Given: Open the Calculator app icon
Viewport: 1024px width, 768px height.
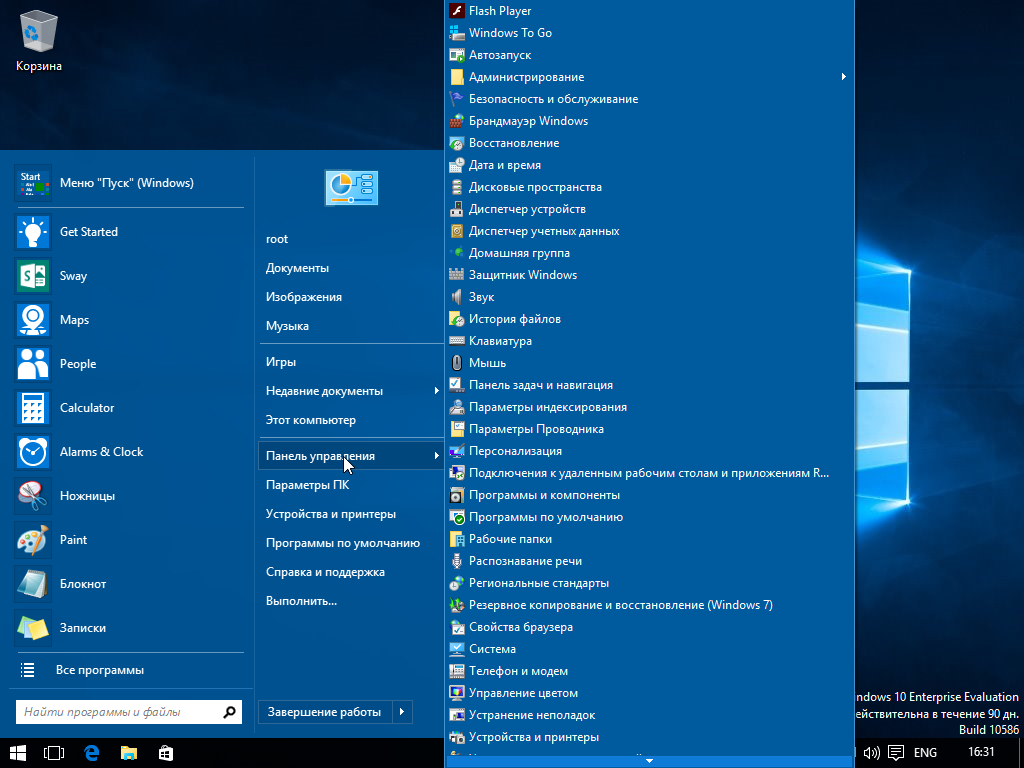Looking at the screenshot, I should pos(33,408).
